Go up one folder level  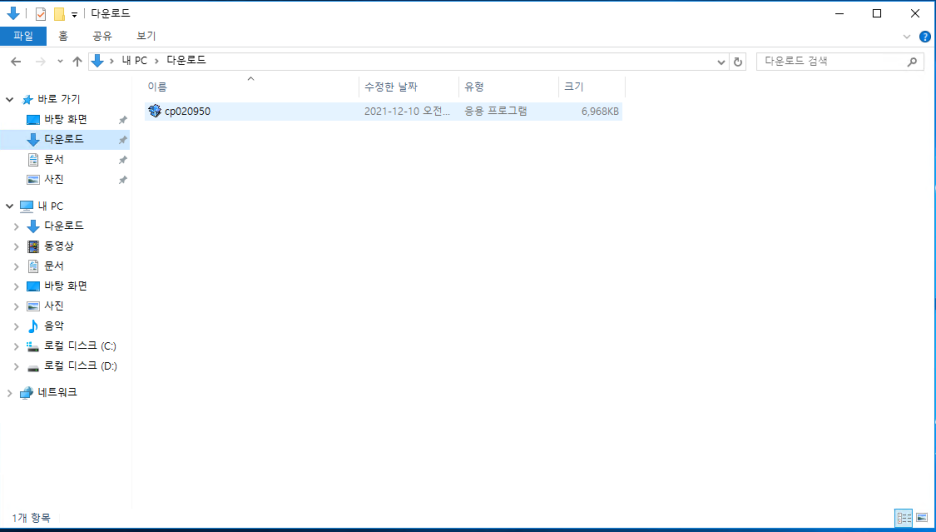[x=77, y=61]
